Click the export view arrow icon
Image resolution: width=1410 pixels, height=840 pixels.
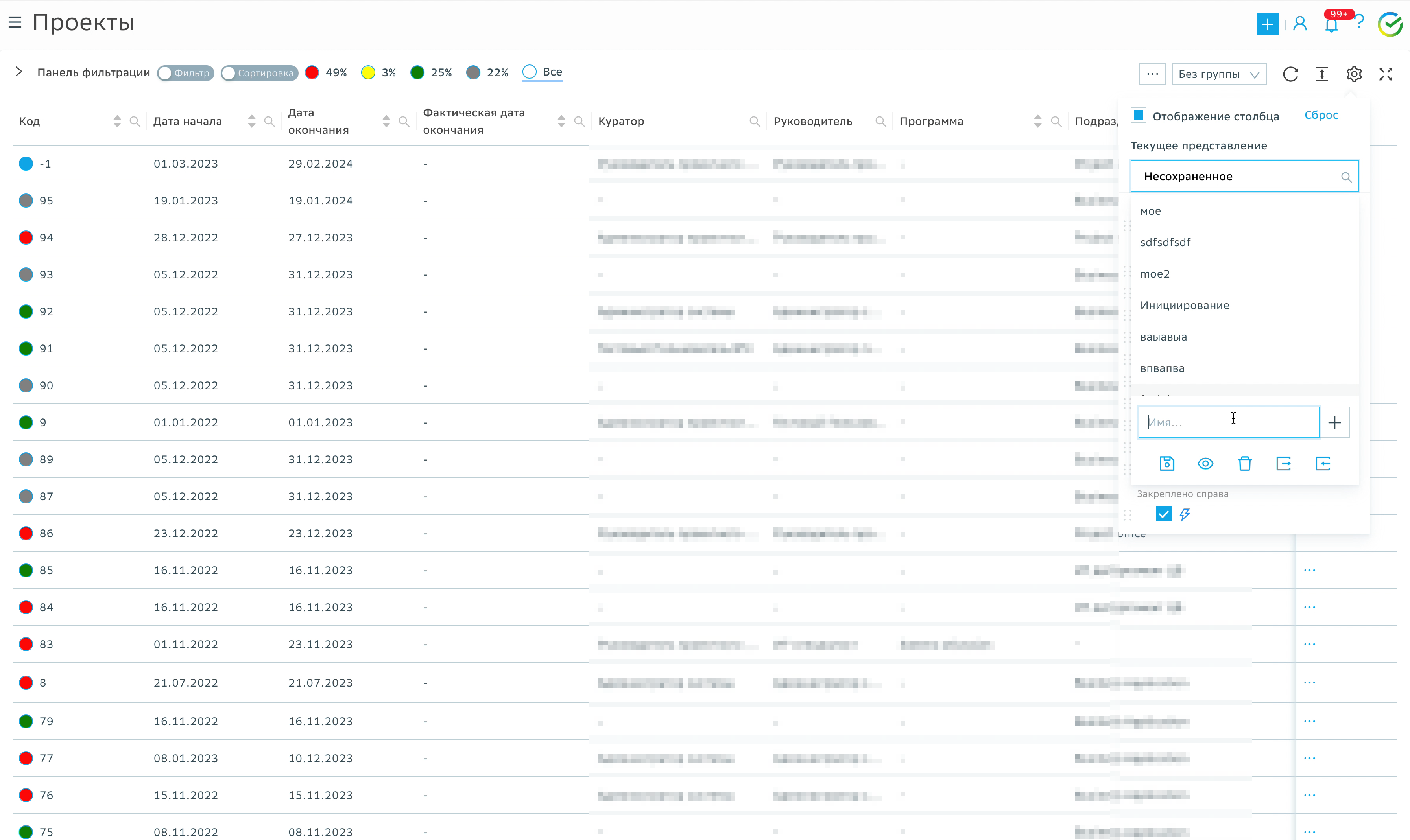1283,464
